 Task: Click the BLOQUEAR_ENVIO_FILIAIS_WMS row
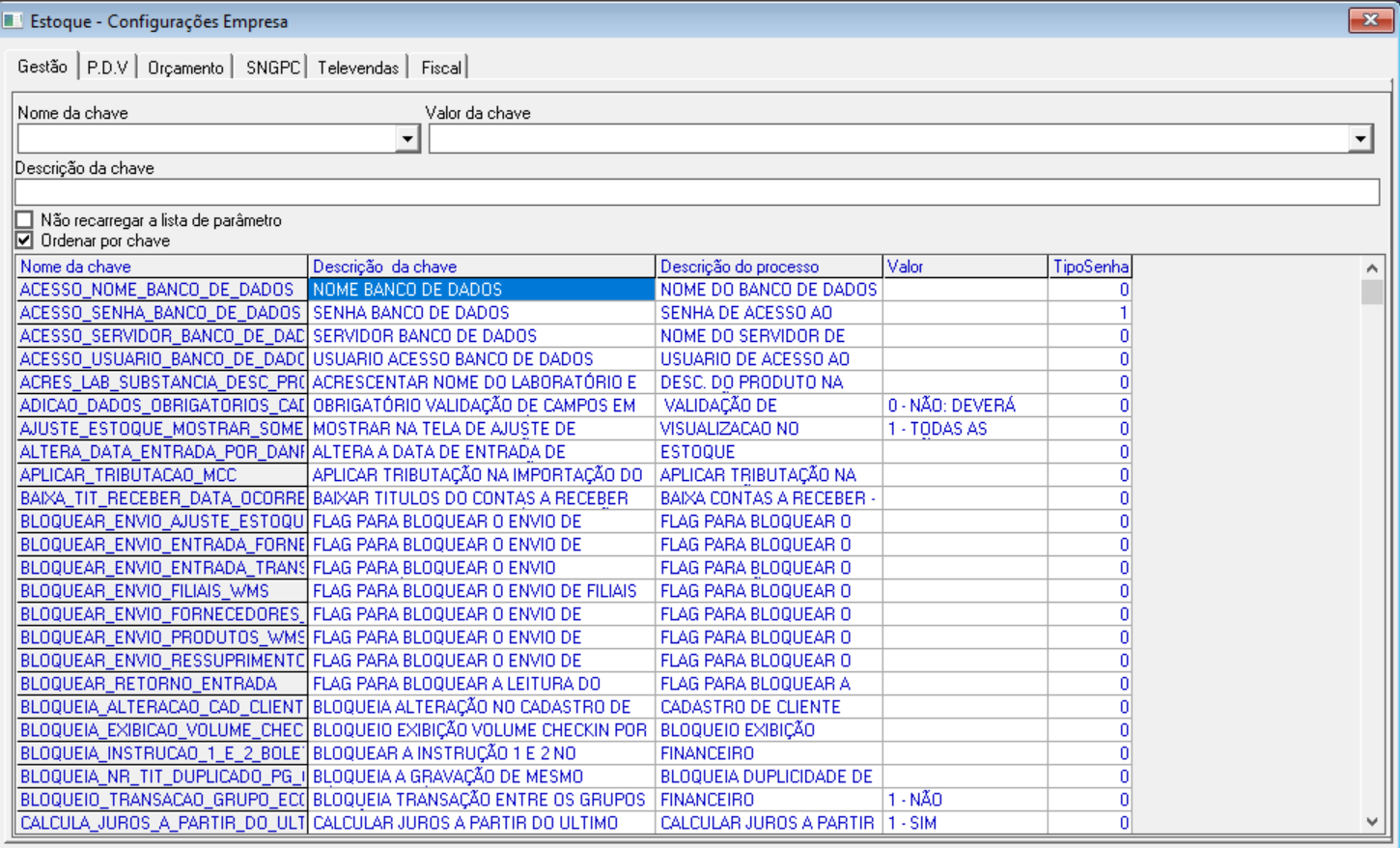point(574,591)
